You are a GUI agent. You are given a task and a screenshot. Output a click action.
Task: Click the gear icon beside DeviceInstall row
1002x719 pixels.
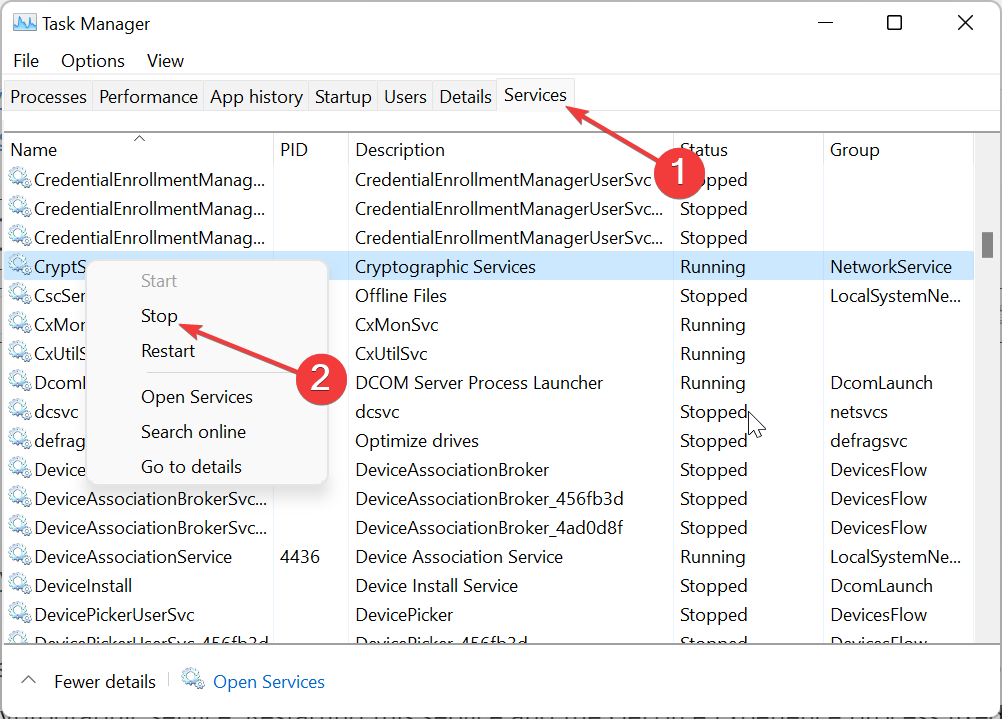tap(20, 584)
